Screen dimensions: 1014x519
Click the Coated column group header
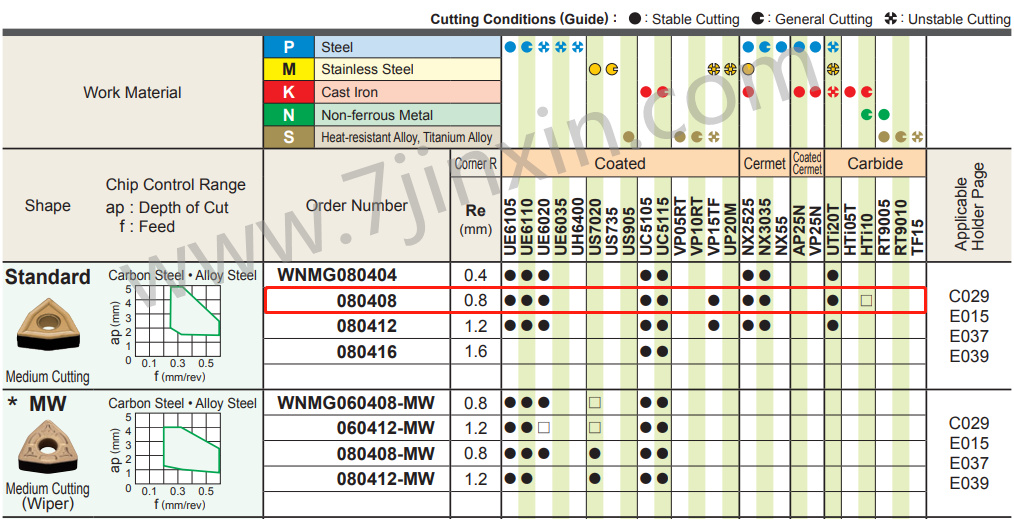tap(619, 163)
